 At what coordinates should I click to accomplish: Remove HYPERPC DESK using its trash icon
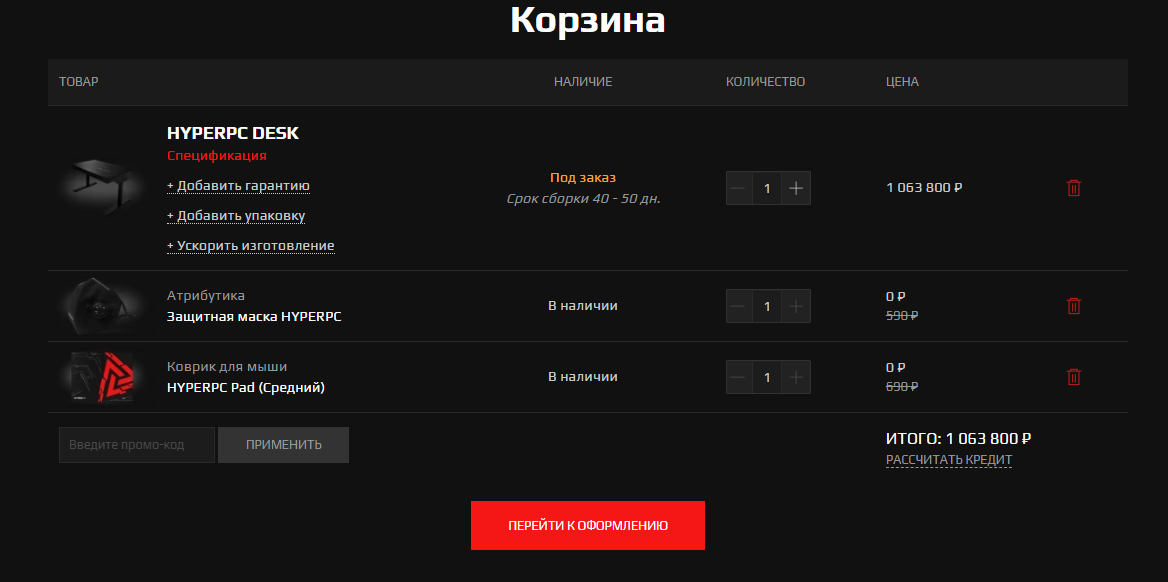1074,187
